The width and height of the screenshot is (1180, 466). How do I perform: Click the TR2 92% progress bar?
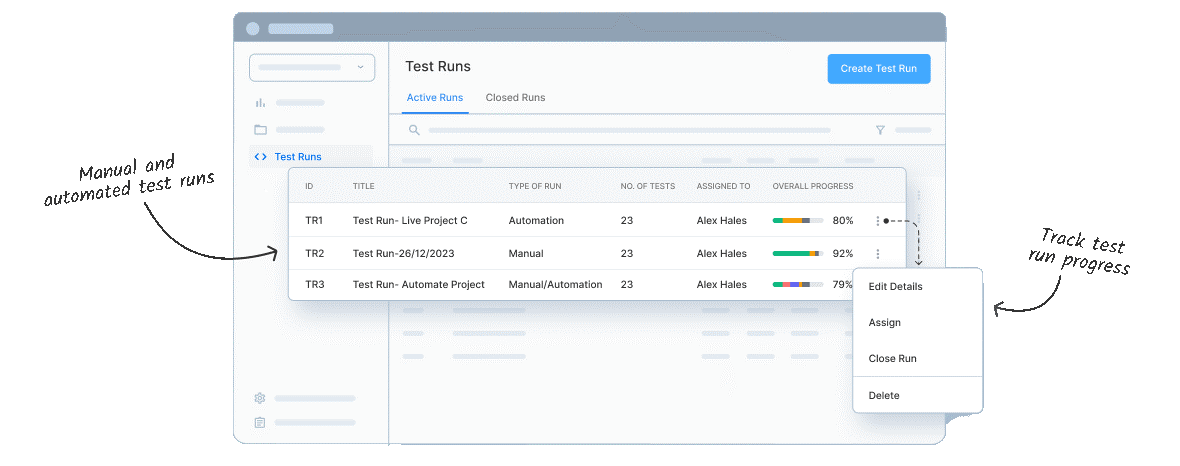tap(798, 254)
